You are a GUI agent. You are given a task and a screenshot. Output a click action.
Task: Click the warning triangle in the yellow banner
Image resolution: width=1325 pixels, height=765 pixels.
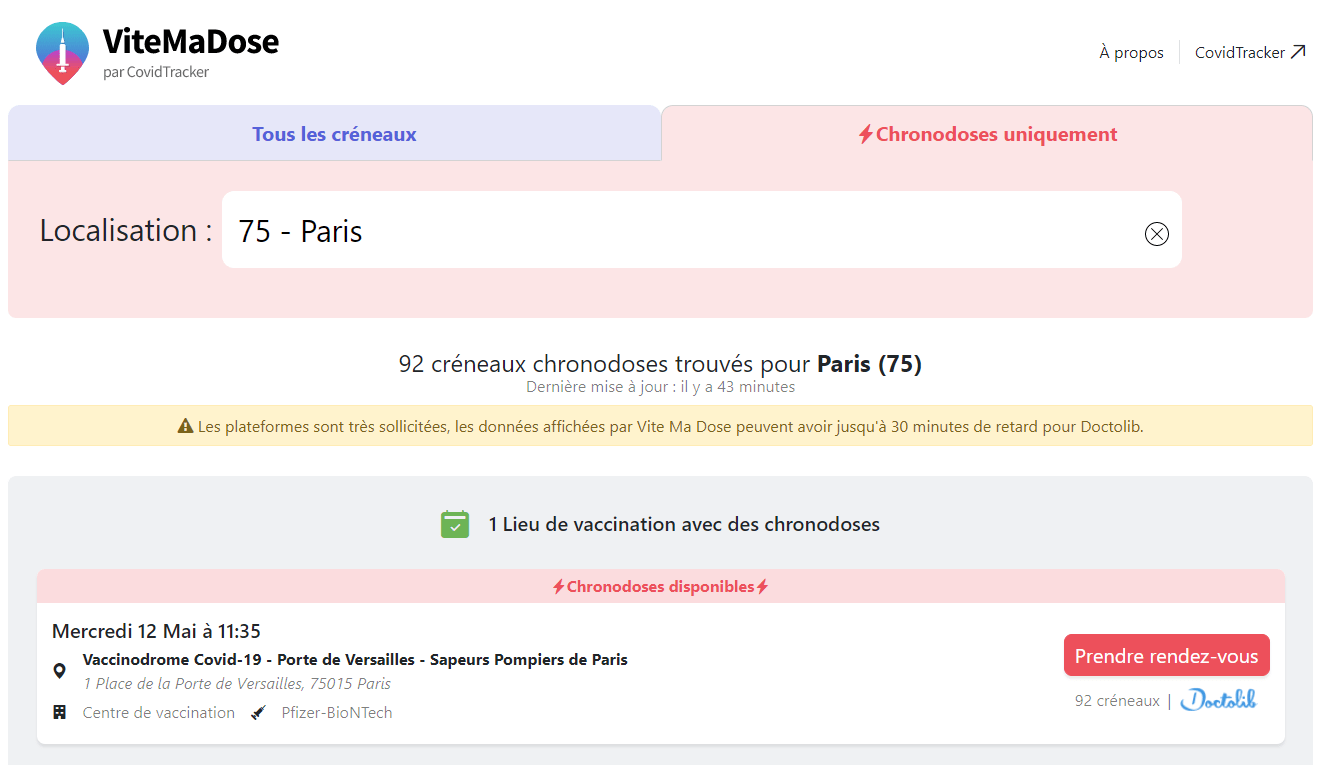tap(185, 426)
